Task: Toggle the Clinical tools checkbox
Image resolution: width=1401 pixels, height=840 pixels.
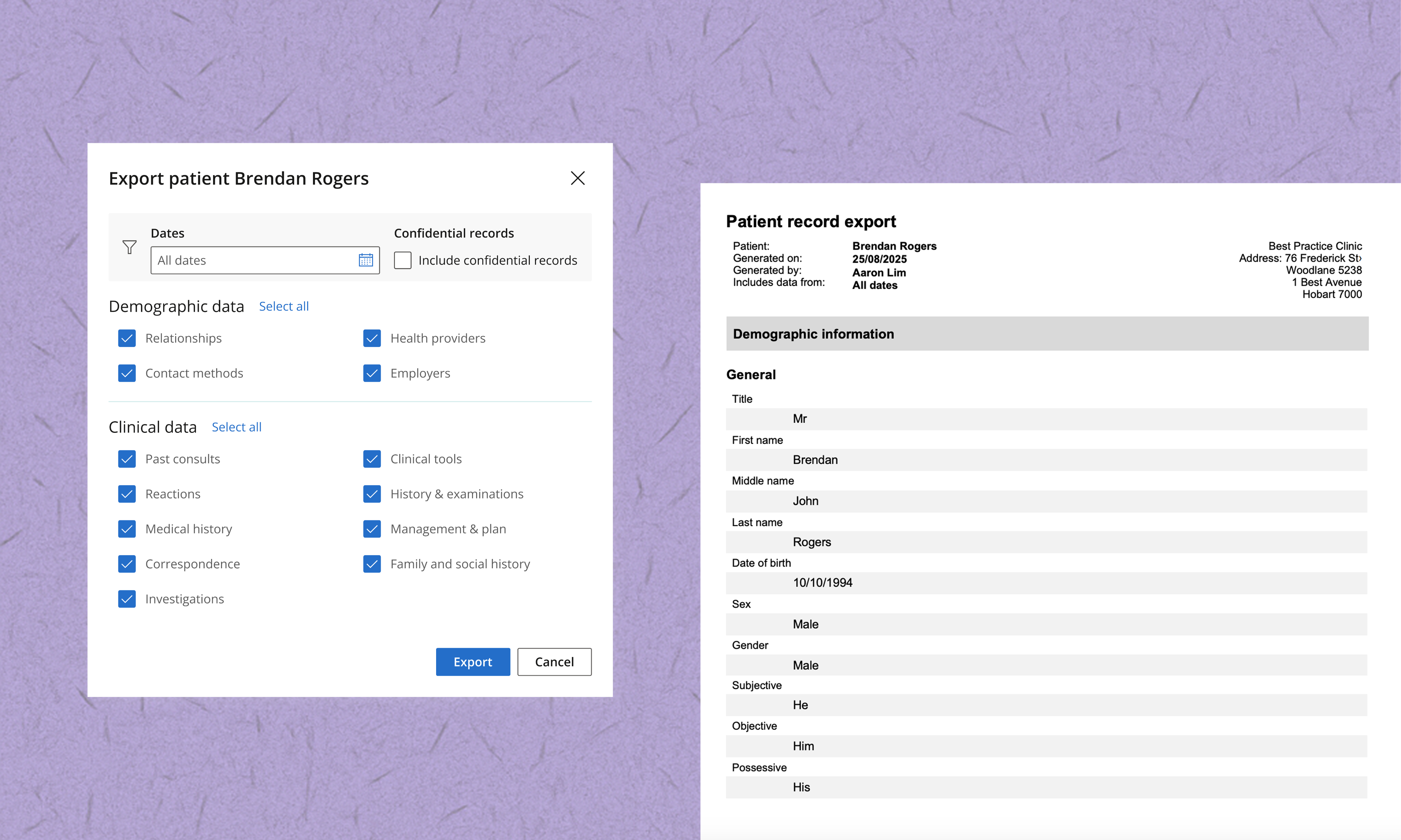Action: (x=372, y=459)
